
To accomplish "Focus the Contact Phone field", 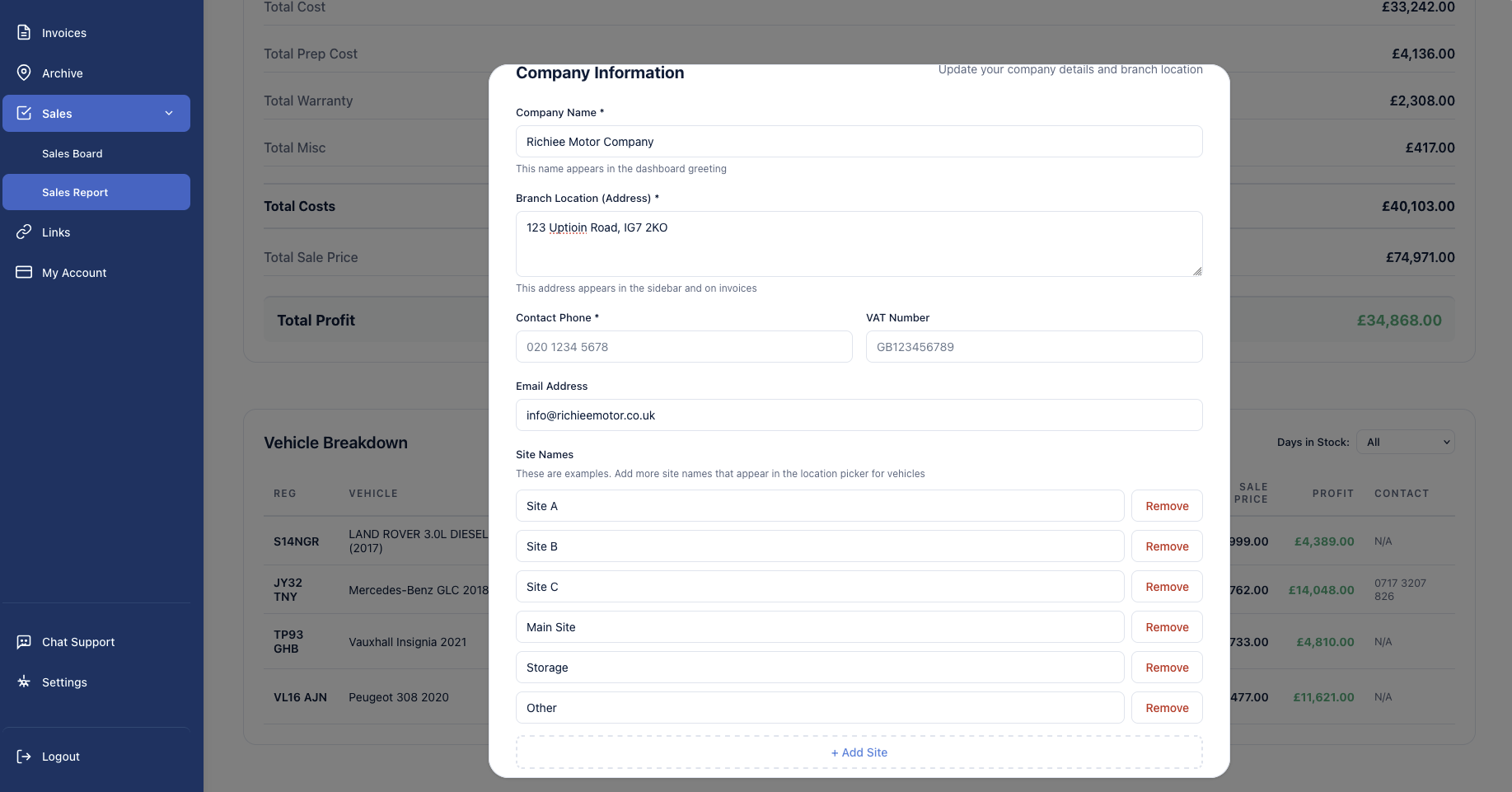I will (x=683, y=346).
